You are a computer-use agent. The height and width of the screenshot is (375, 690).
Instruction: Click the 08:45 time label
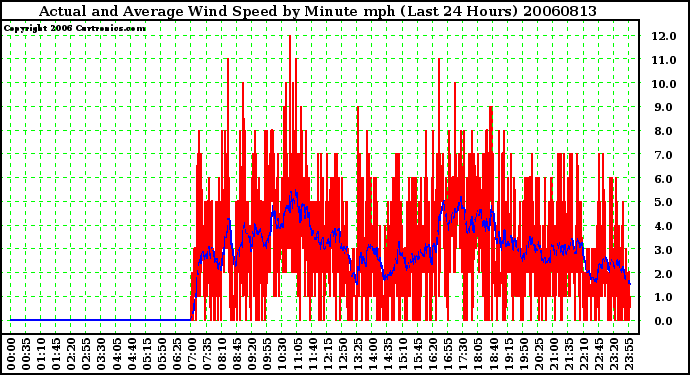236,354
